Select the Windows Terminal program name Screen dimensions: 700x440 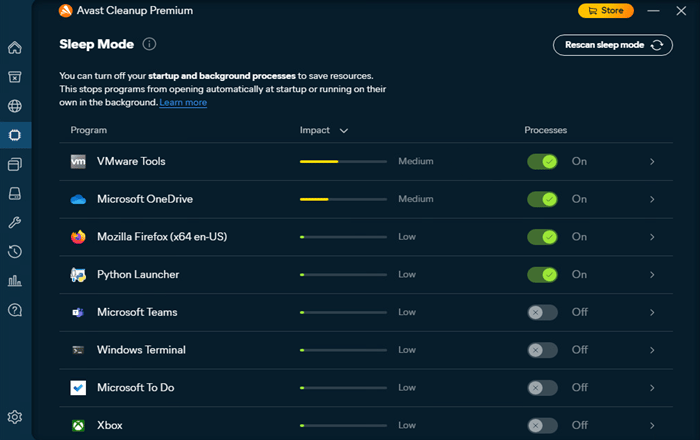point(141,350)
